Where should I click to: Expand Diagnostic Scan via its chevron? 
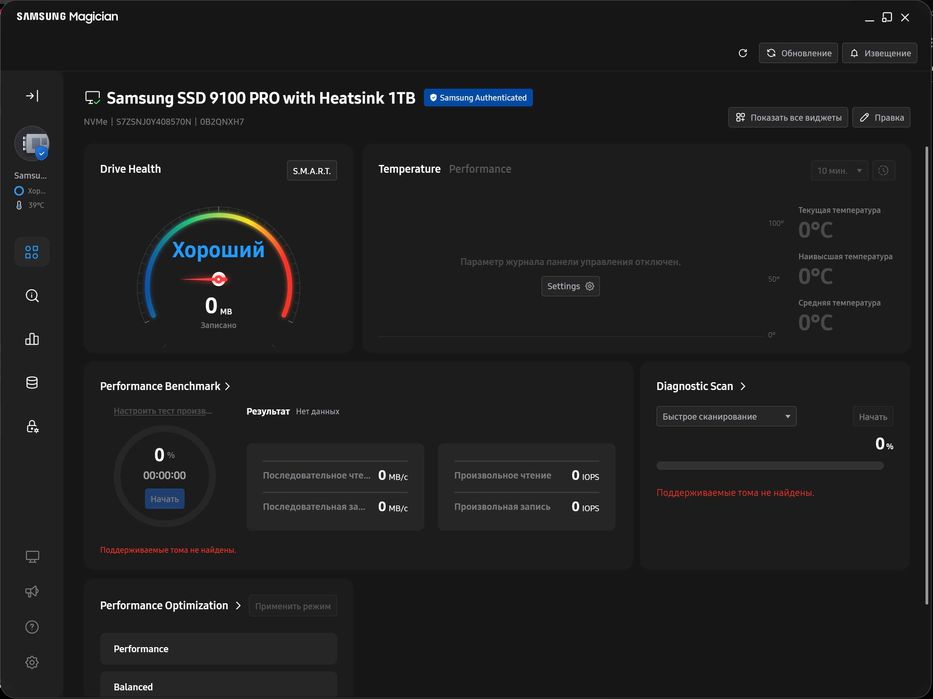point(743,386)
